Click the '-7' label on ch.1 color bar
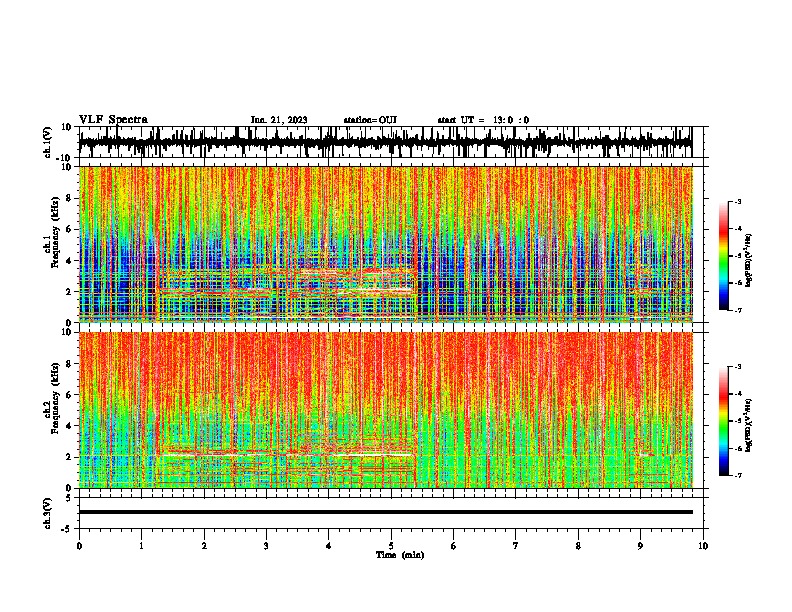 [x=737, y=310]
